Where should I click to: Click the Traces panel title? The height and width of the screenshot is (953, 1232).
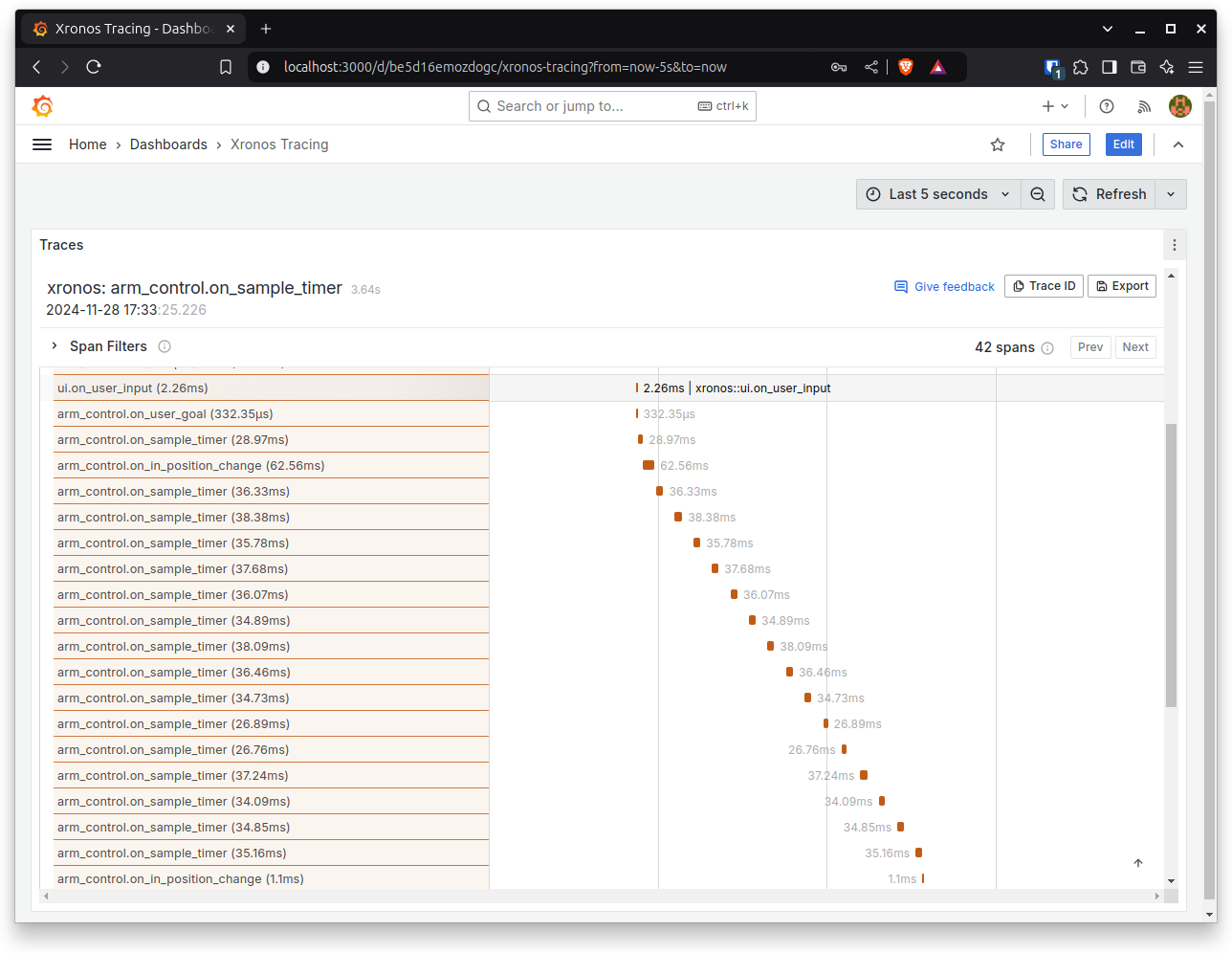tap(61, 245)
